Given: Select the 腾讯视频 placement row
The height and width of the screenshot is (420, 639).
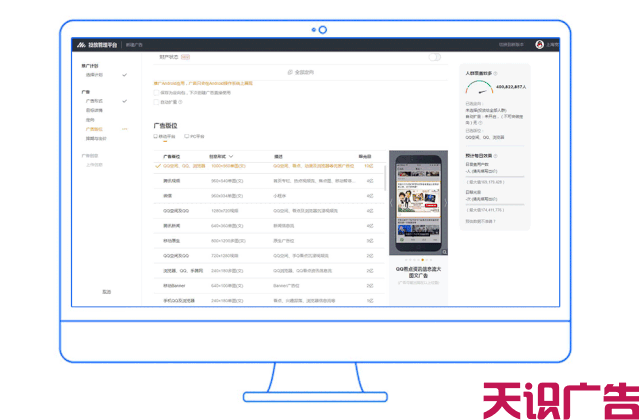Looking at the screenshot, I should click(x=269, y=181).
